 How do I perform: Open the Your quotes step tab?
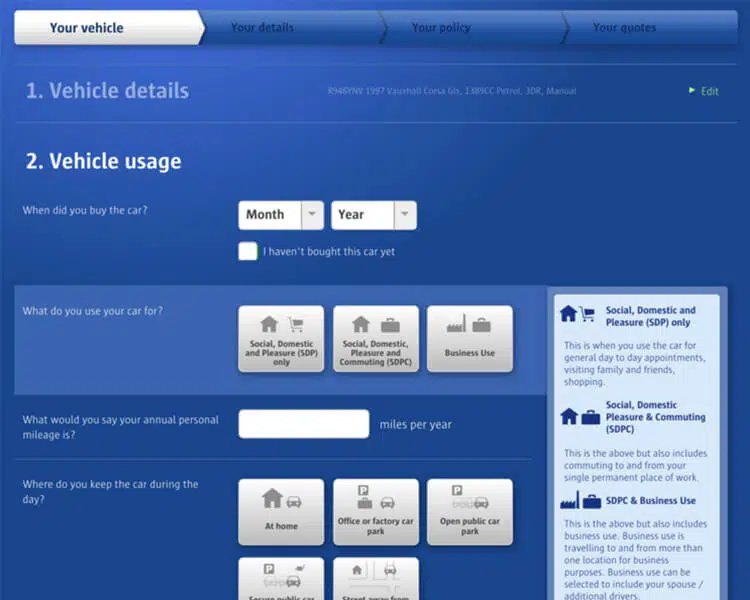624,28
